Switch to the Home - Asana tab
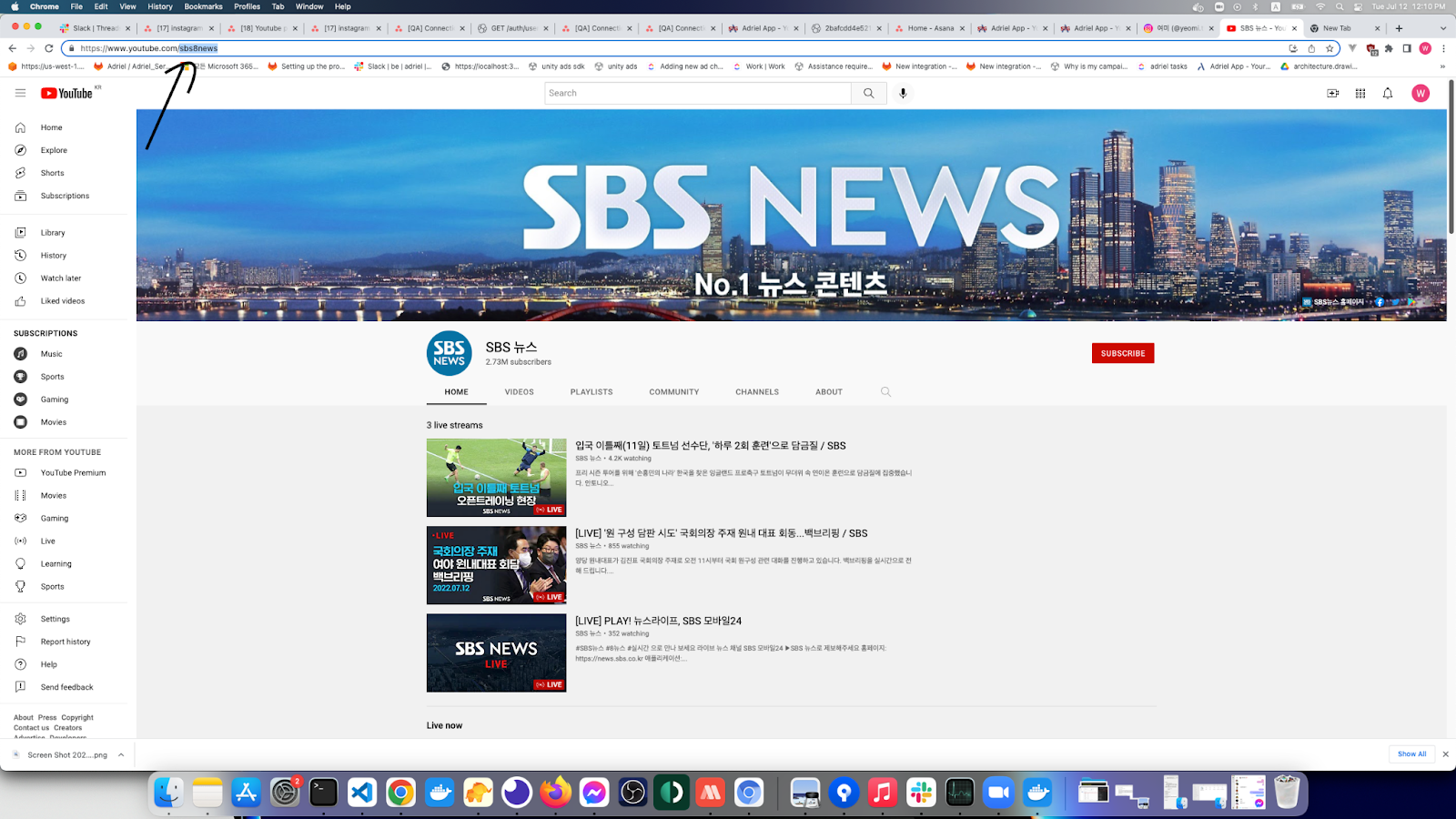1456x819 pixels. (x=929, y=28)
